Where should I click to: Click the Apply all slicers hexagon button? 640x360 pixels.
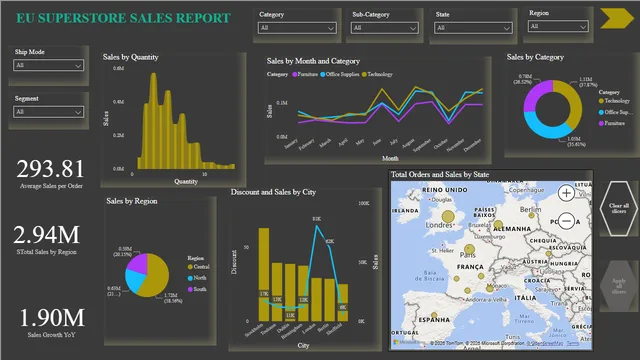[x=619, y=286]
